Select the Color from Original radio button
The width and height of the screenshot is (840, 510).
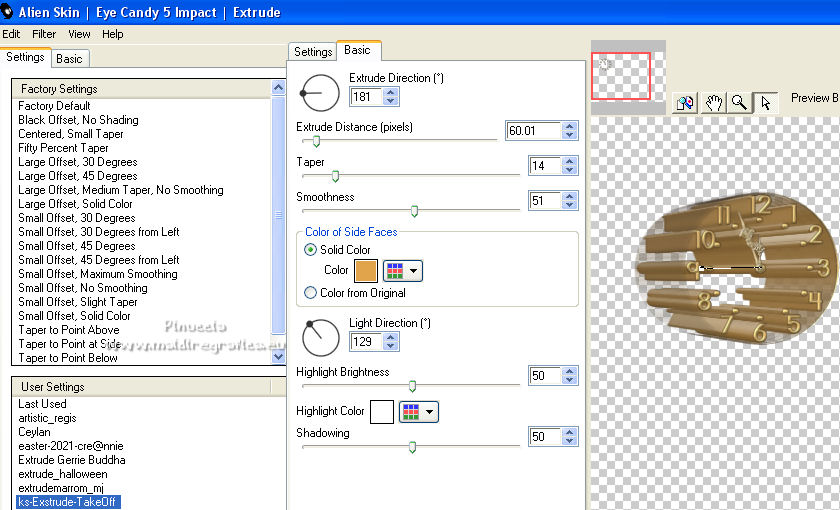(310, 293)
